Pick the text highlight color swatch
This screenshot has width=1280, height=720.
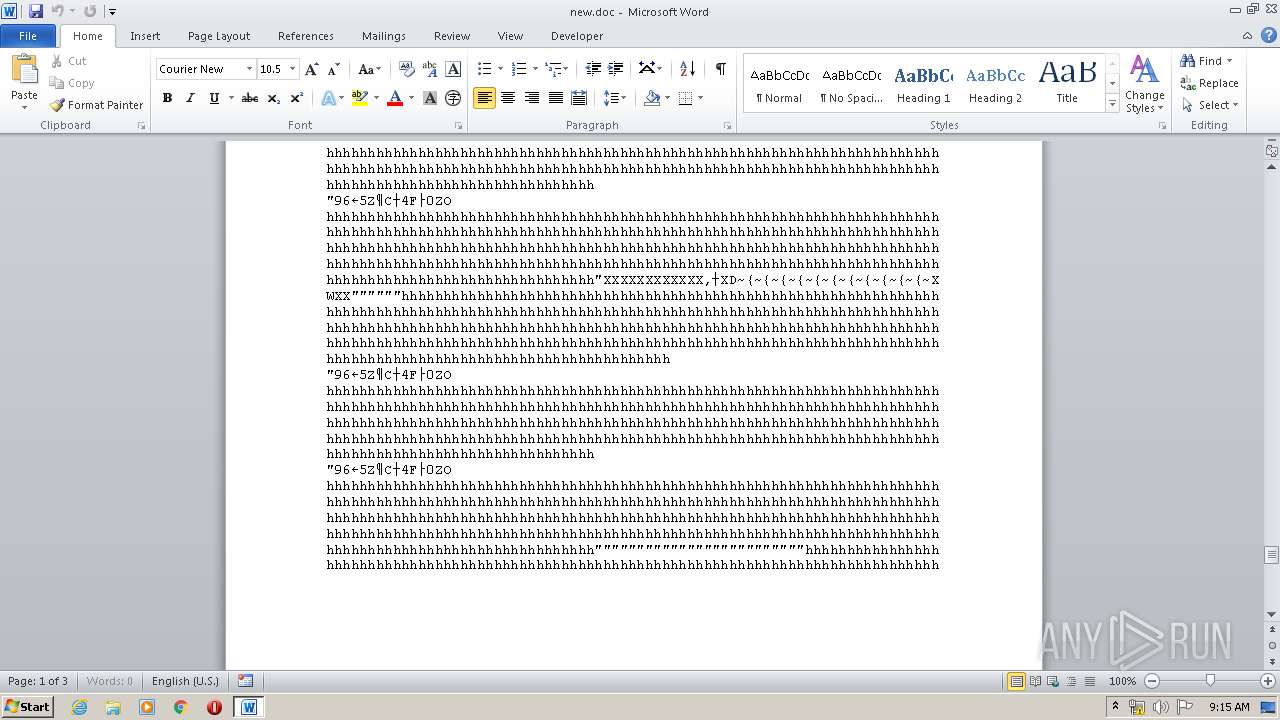tap(359, 98)
